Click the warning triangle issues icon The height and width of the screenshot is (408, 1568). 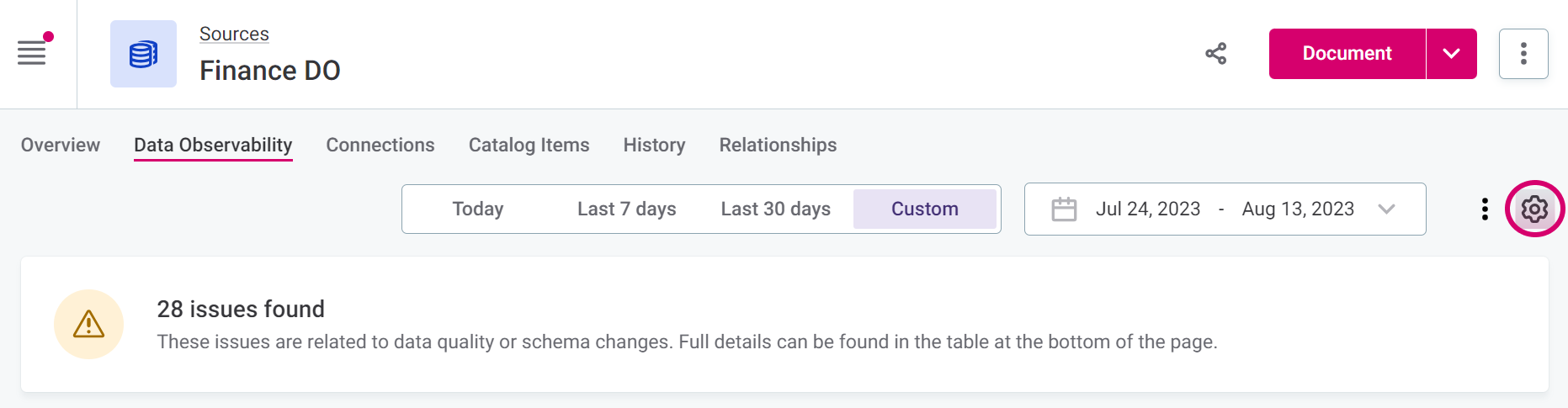[x=88, y=325]
